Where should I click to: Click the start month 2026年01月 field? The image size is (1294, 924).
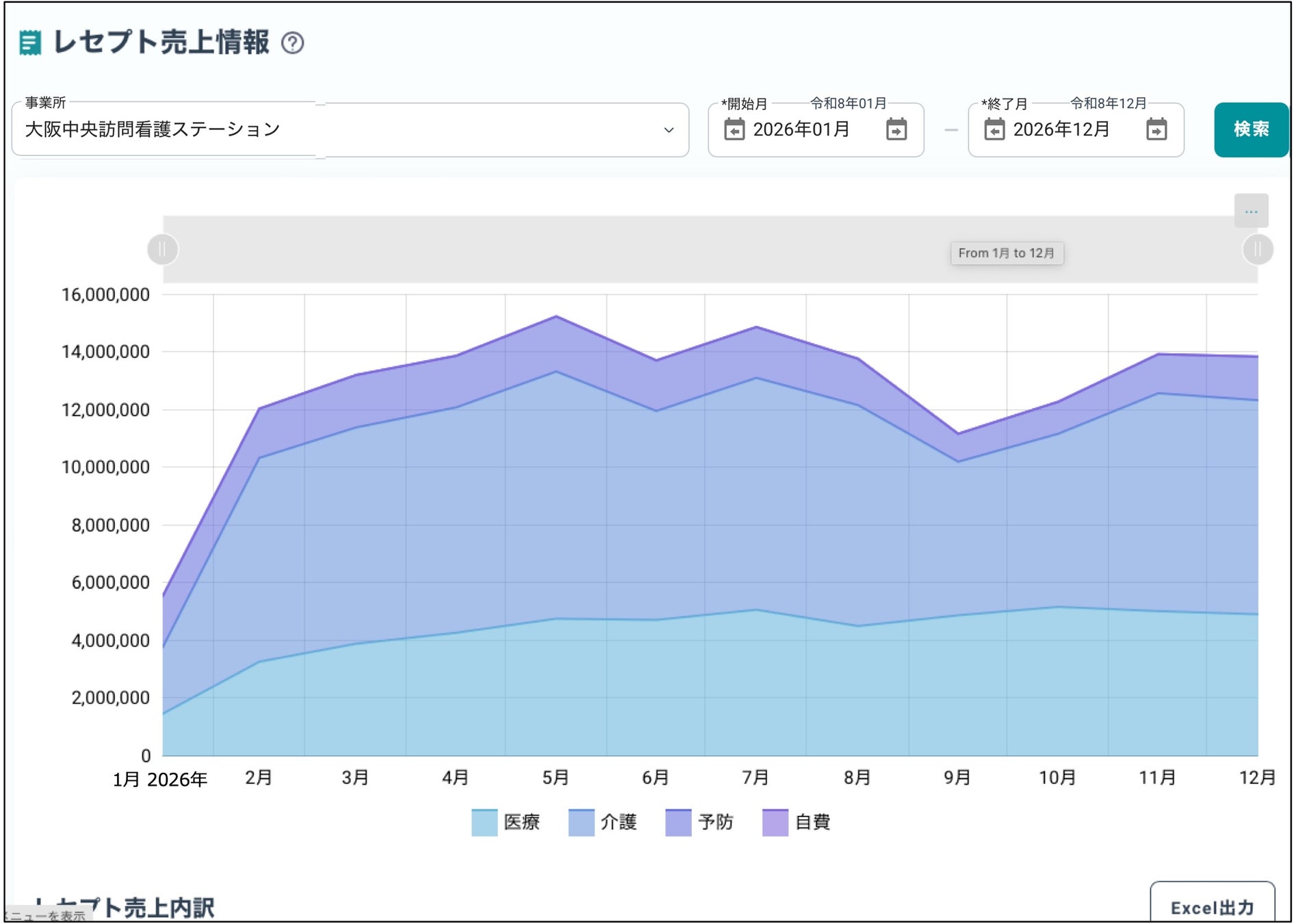tap(801, 129)
